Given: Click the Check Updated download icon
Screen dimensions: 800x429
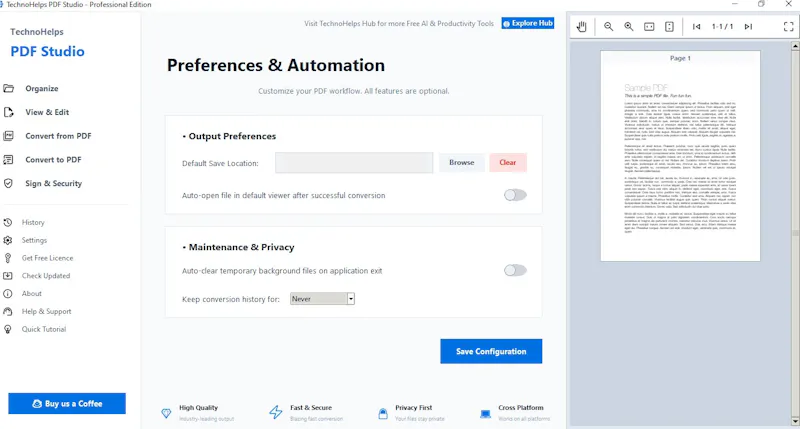Looking at the screenshot, I should point(8,276).
